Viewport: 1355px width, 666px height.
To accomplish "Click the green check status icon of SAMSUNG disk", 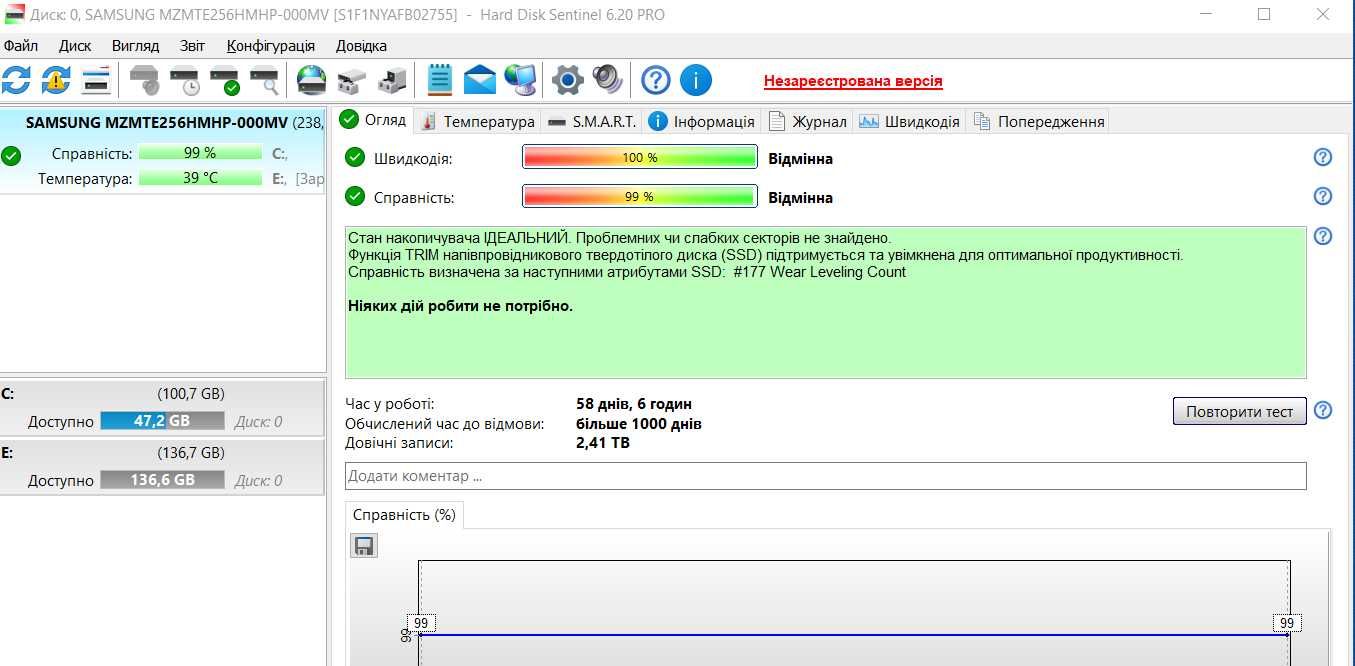I will click(11, 155).
